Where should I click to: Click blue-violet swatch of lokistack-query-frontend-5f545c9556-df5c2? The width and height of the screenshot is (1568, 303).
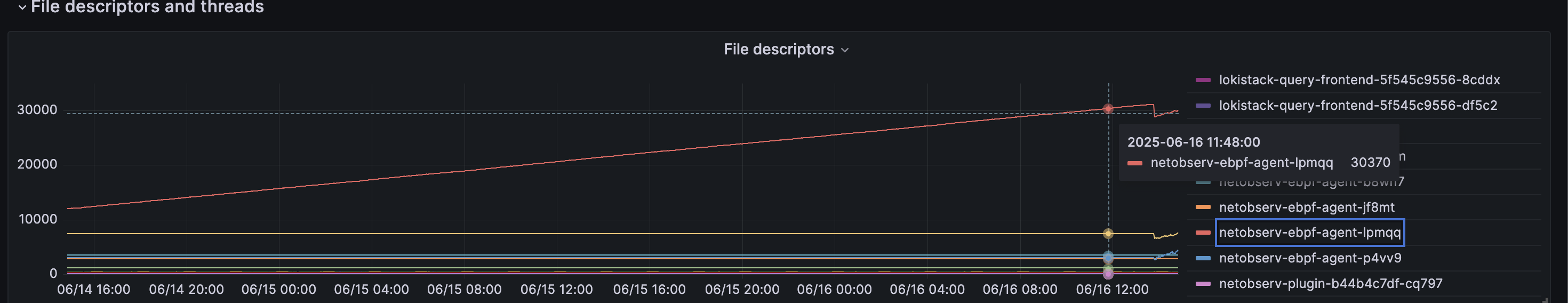(x=1203, y=105)
